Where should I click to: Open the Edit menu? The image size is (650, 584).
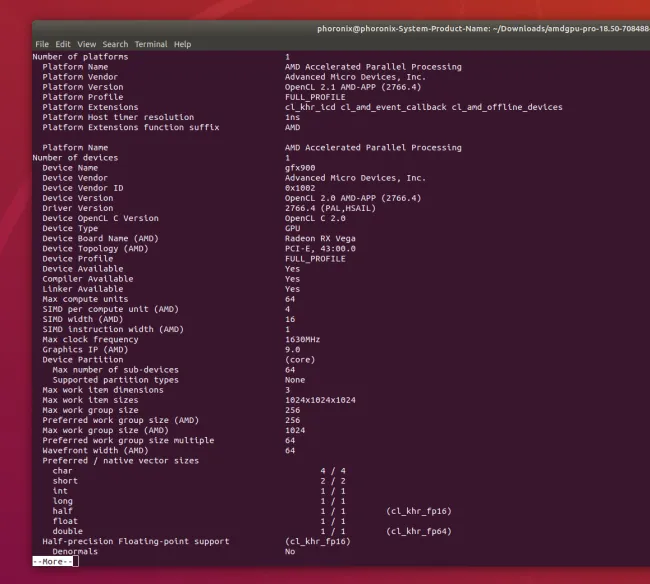point(63,45)
